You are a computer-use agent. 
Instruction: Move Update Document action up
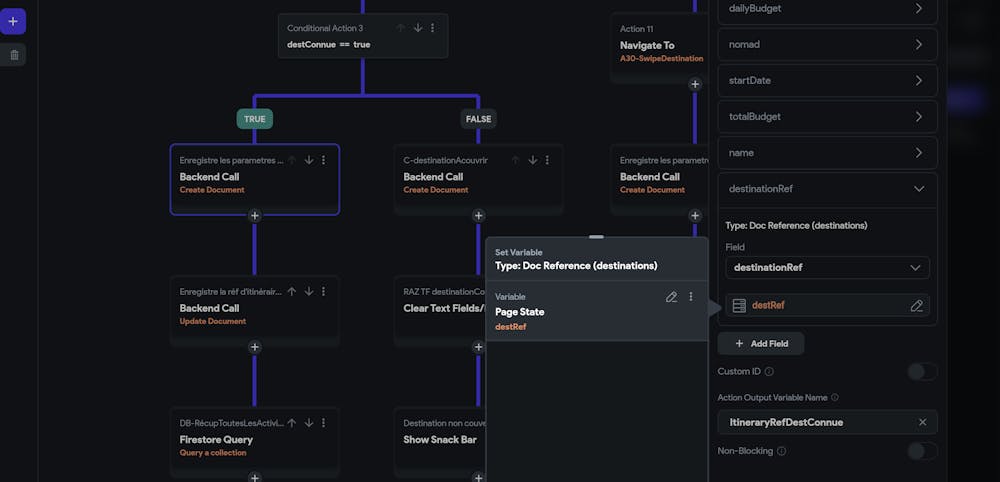tap(291, 291)
